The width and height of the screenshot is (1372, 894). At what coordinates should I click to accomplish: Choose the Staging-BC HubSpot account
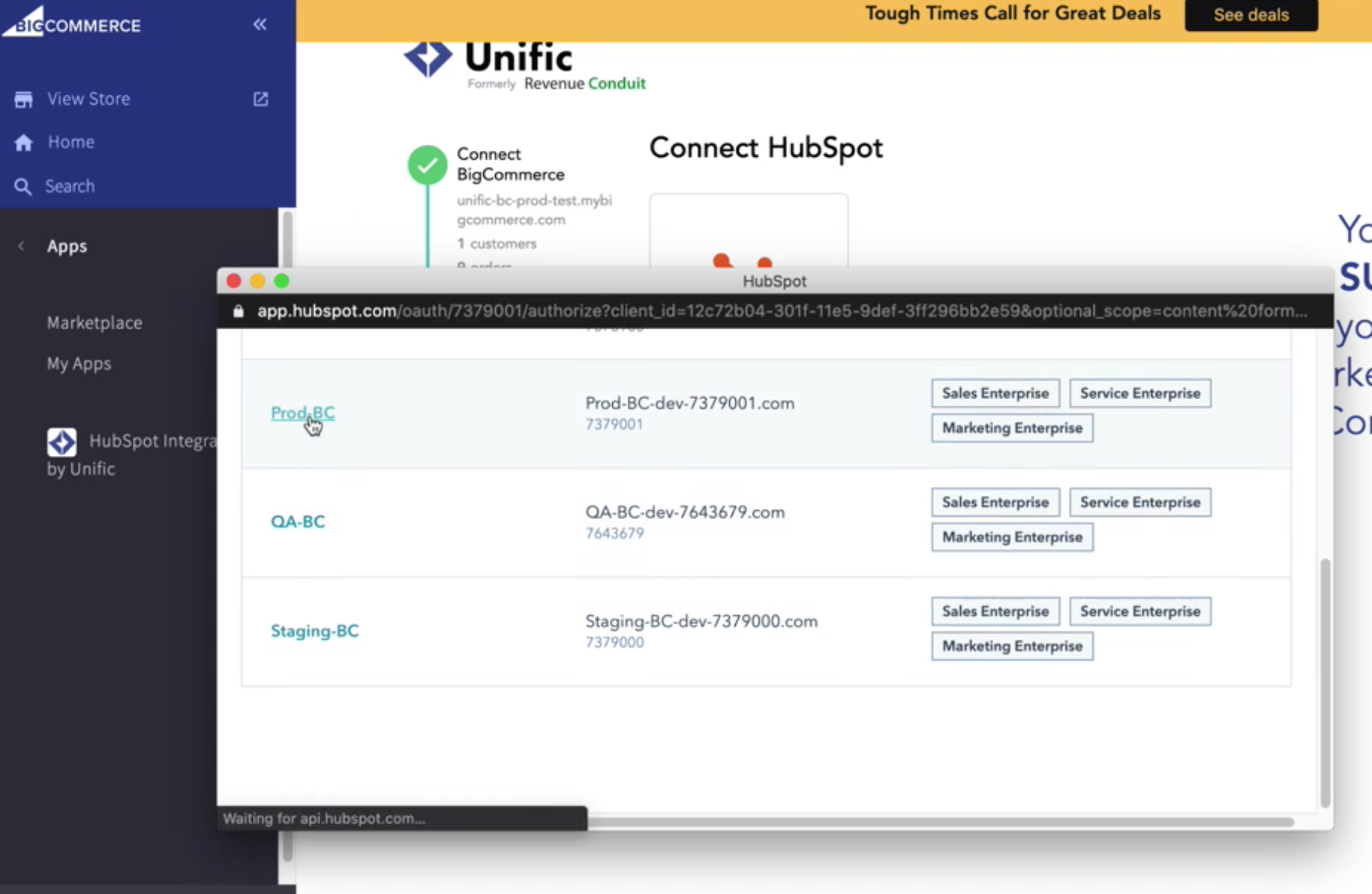click(315, 631)
